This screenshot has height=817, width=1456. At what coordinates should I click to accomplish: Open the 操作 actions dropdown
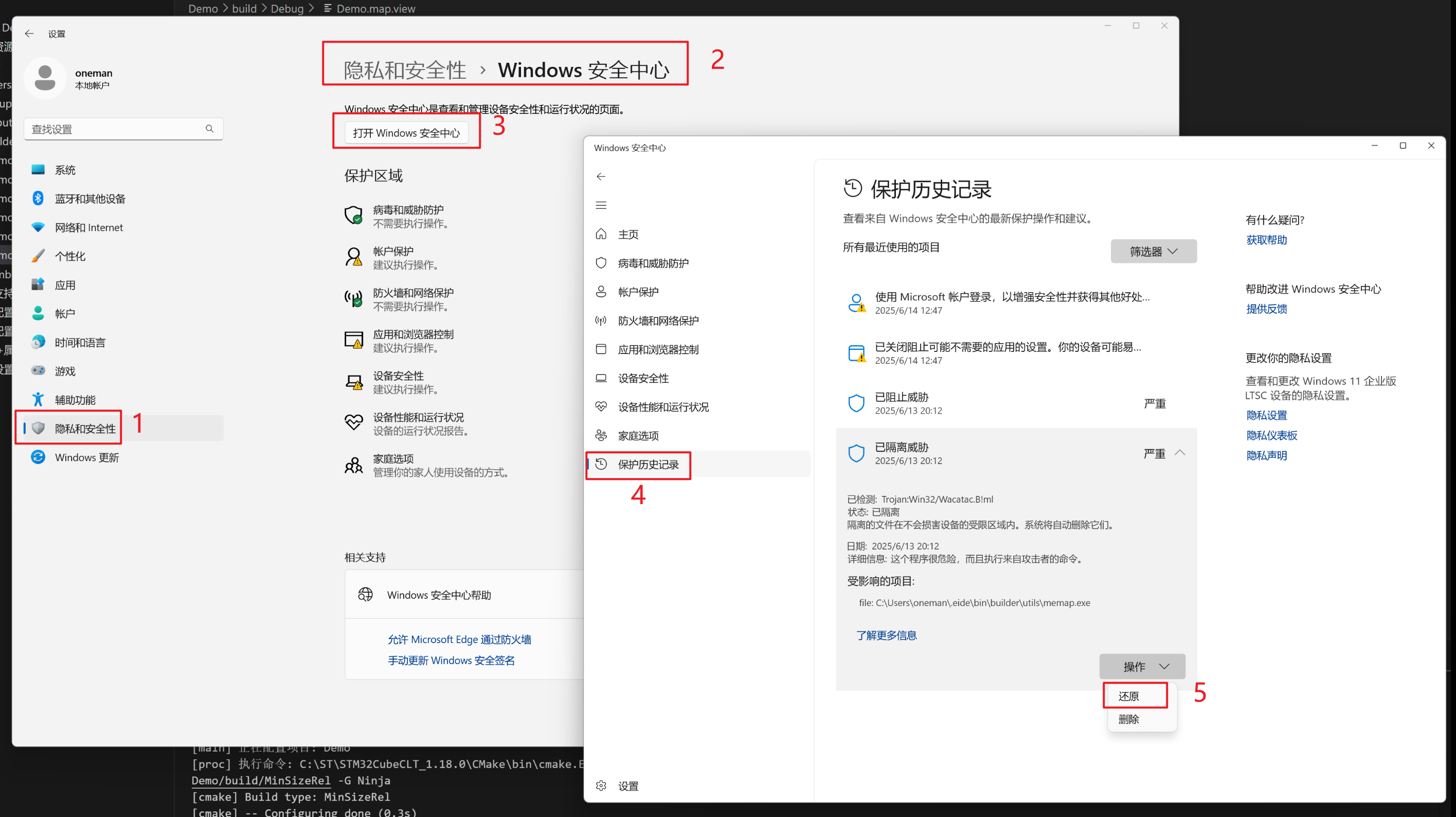(x=1142, y=667)
